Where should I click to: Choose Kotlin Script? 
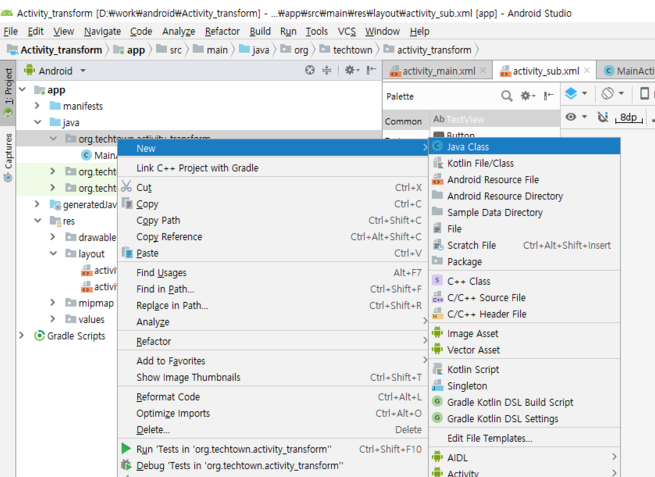pos(524,369)
